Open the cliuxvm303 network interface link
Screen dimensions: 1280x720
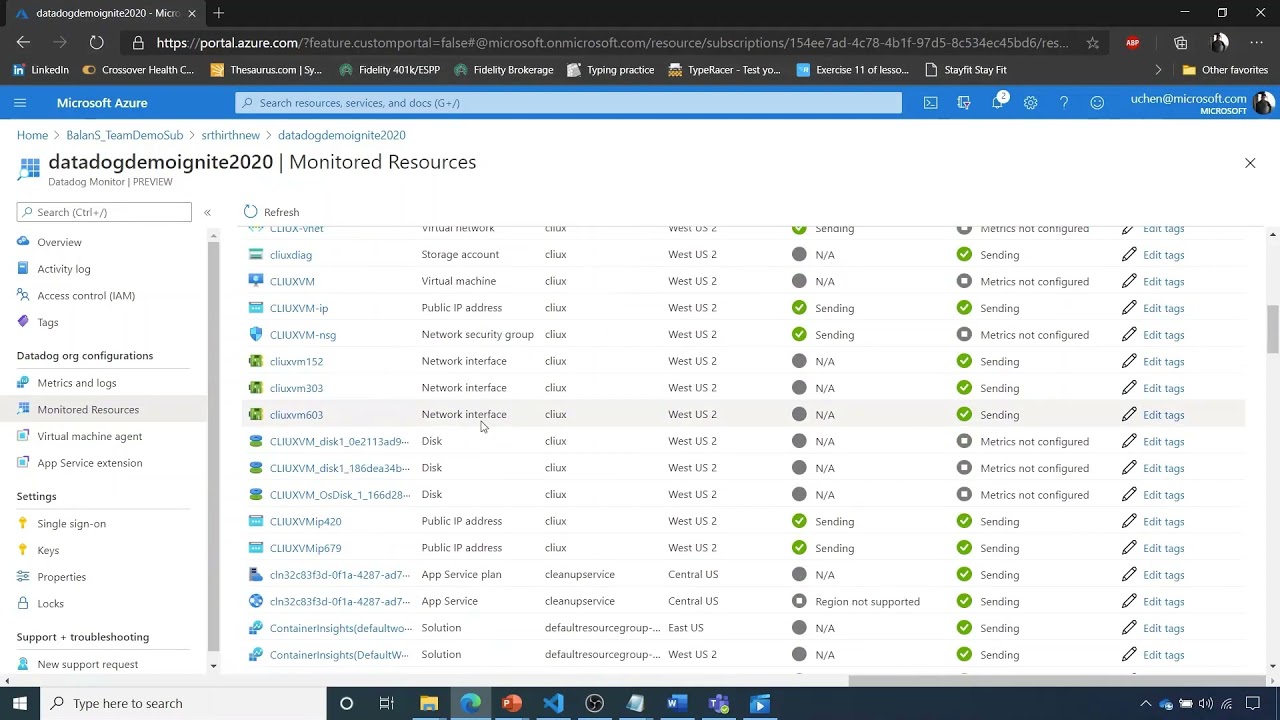[296, 388]
